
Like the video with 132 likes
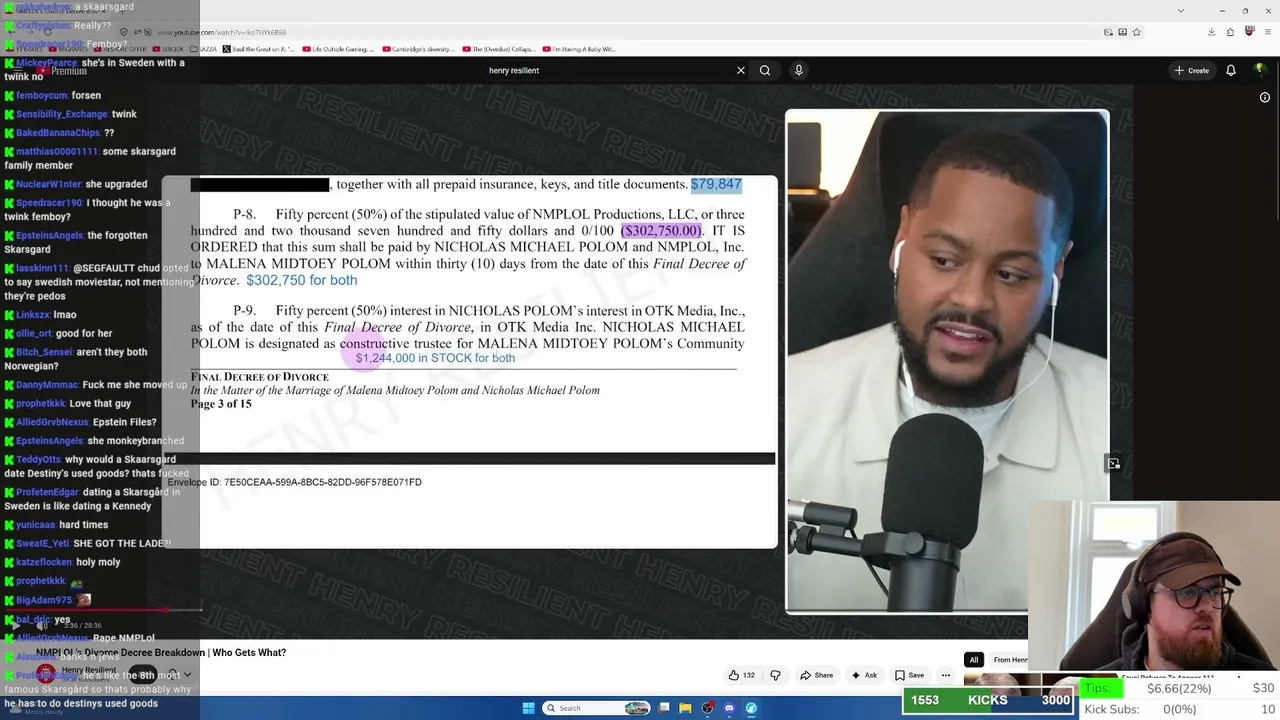[741, 675]
